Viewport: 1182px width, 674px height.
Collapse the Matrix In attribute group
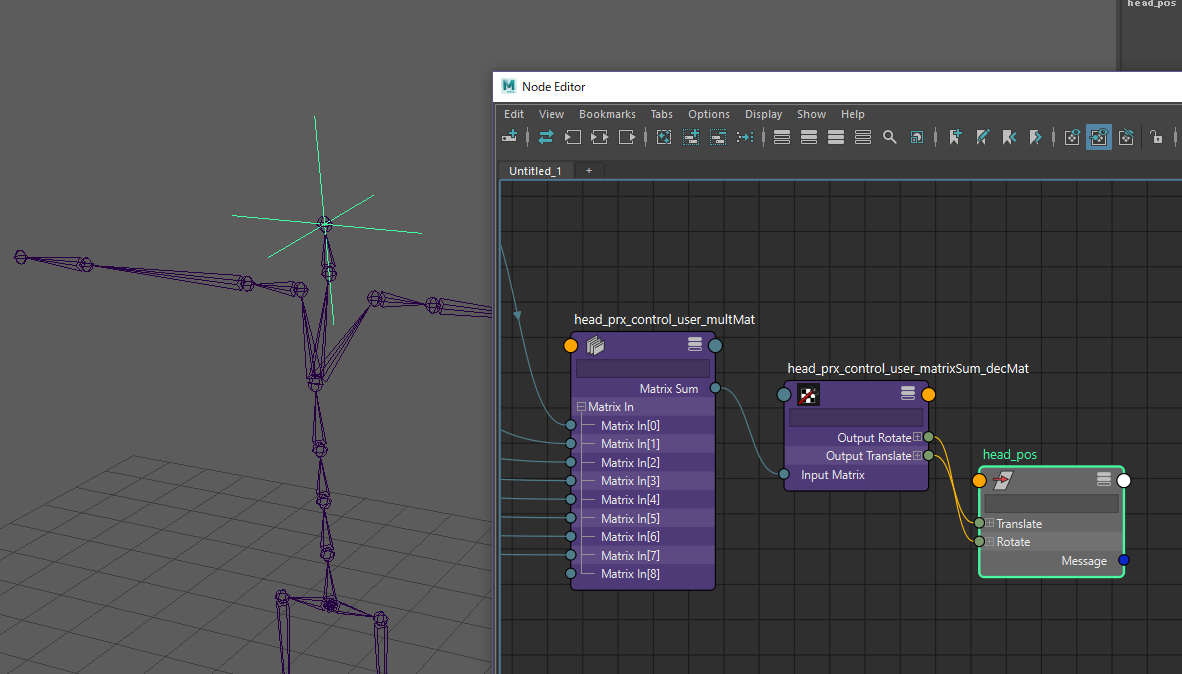(x=581, y=407)
